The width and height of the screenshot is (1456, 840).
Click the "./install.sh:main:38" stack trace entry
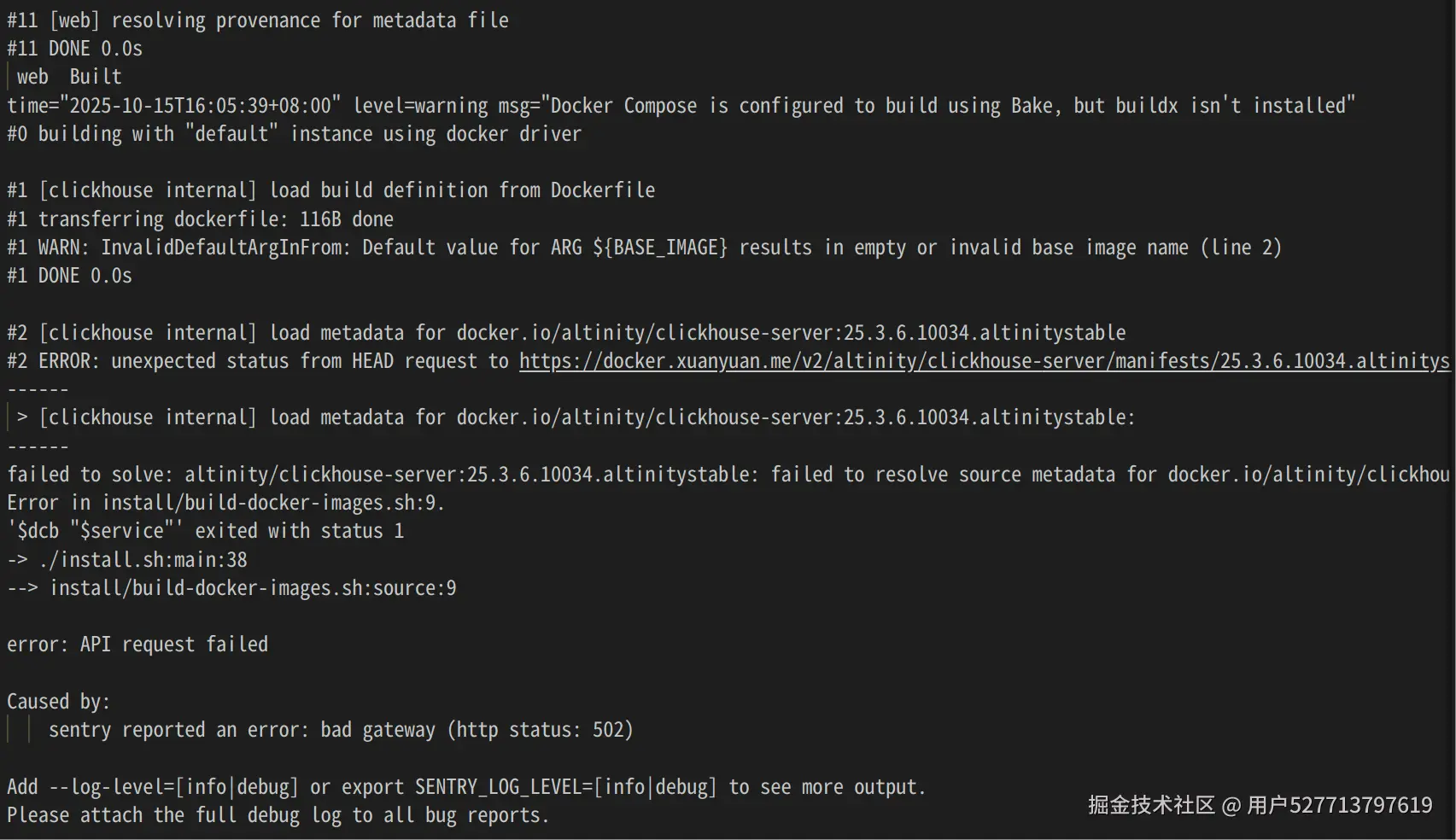click(142, 560)
